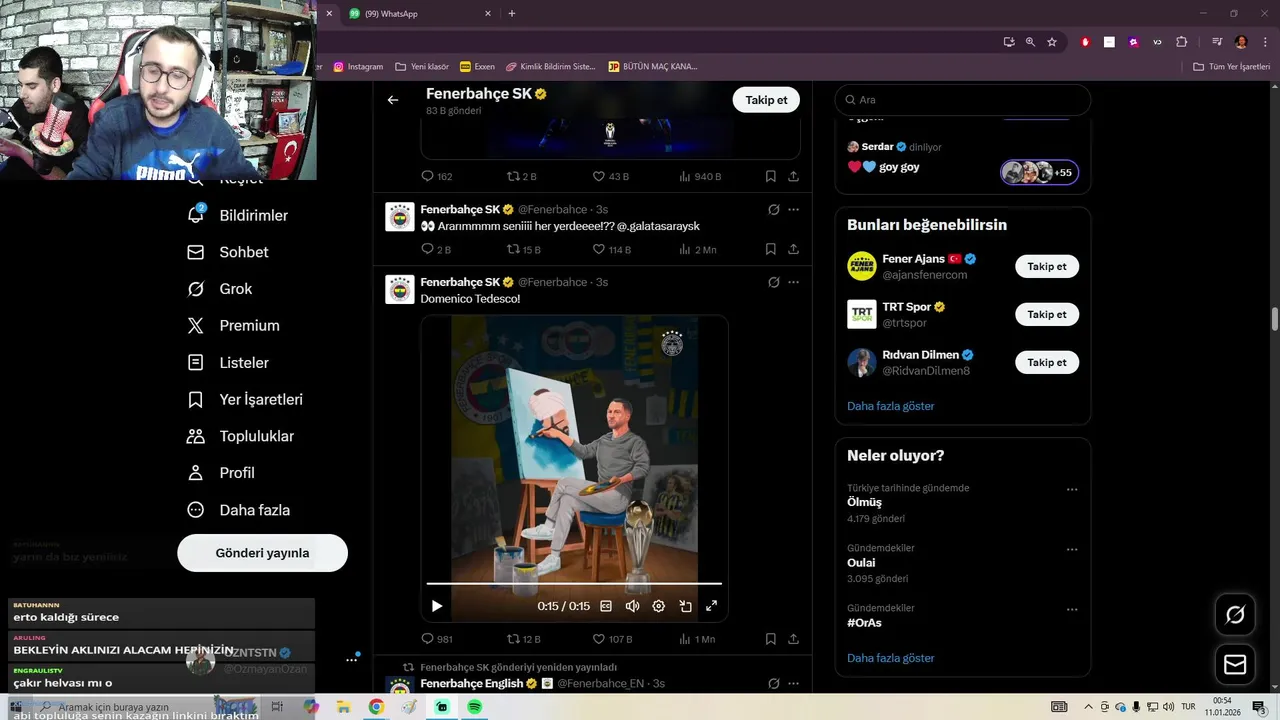Follow Rıdvan Dilmen with Takip et
1280x720 pixels.
[x=1047, y=362]
